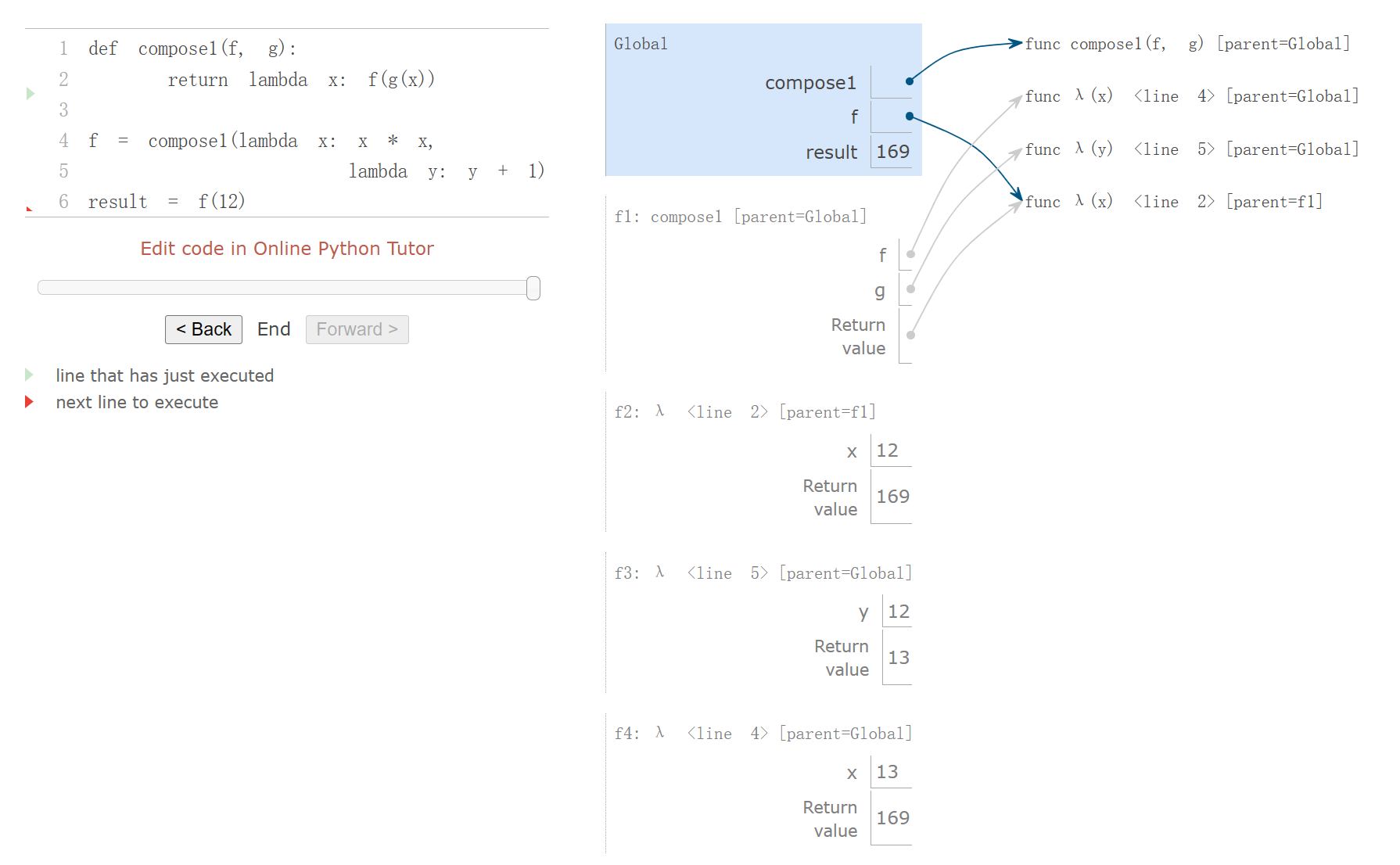Click the Return value dot in f1 frame

[910, 336]
